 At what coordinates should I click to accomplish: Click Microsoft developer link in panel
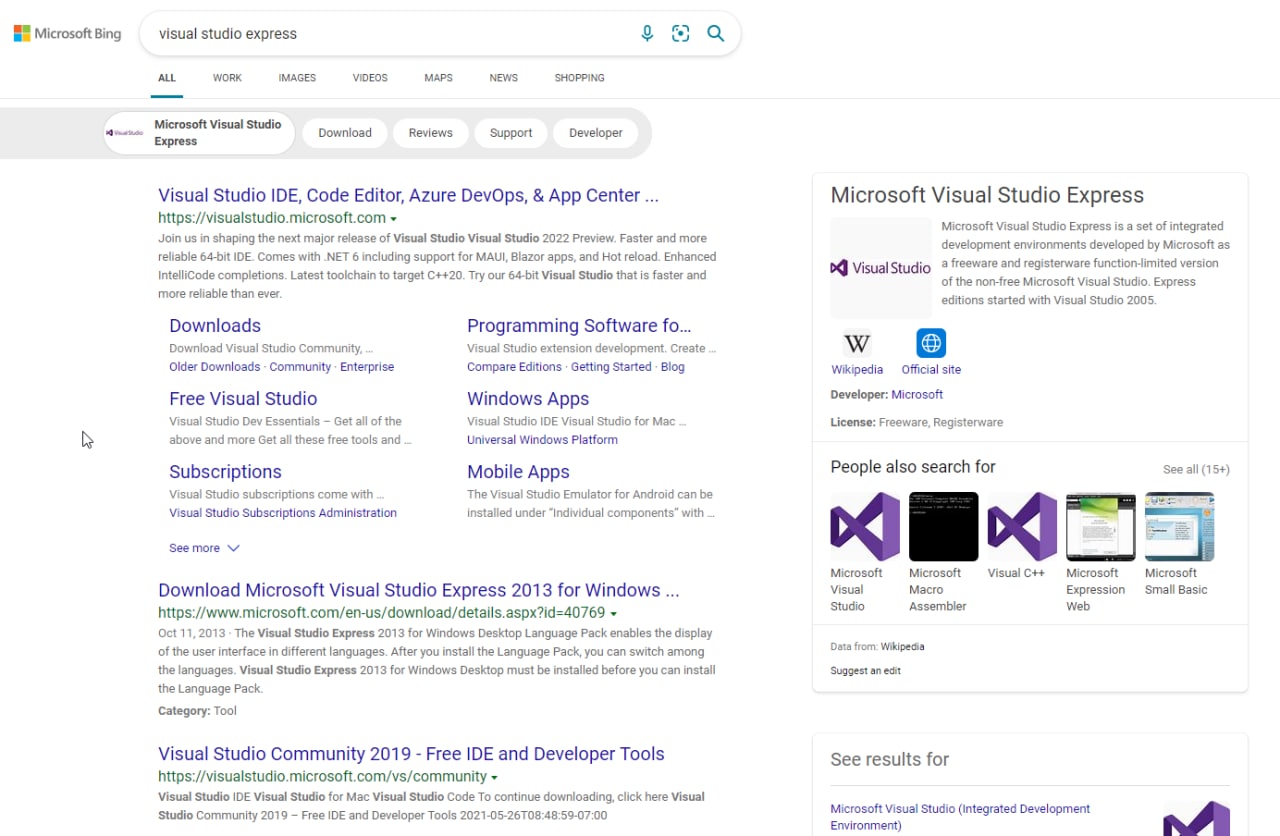pos(917,395)
